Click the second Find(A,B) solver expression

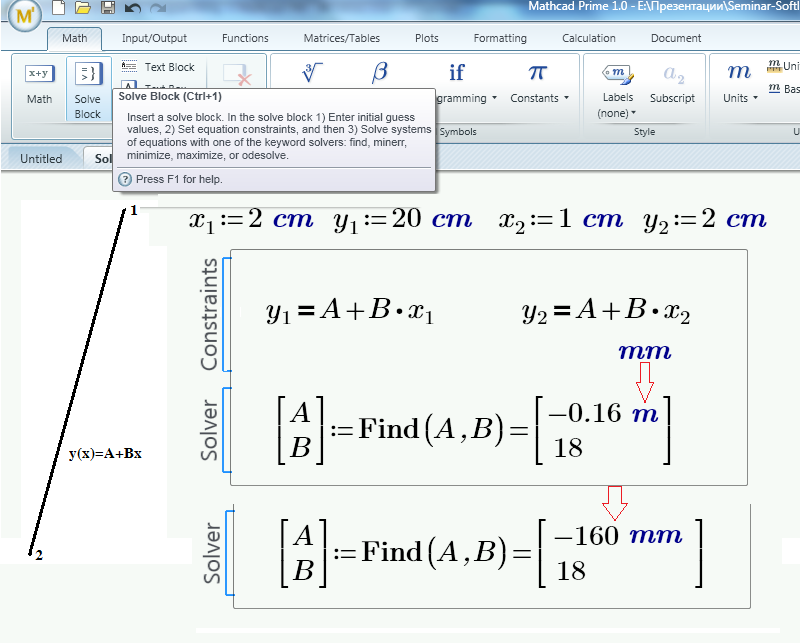433,552
